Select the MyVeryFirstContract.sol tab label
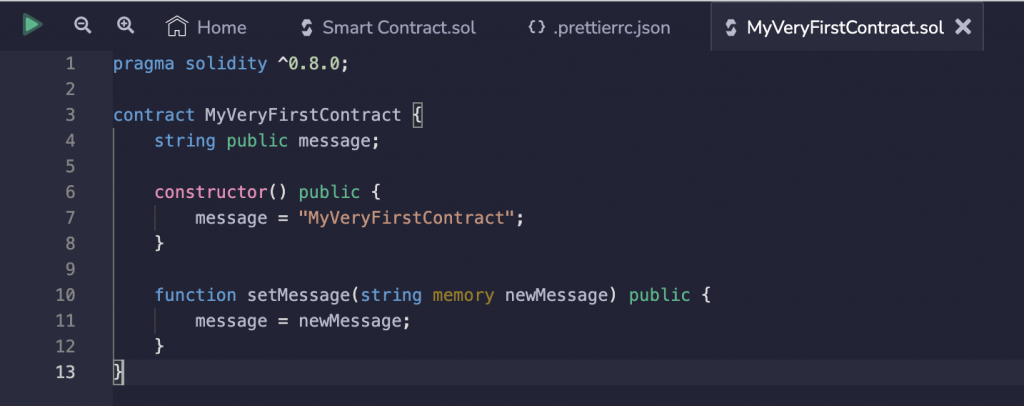Screen dimensions: 1024x406 845,27
